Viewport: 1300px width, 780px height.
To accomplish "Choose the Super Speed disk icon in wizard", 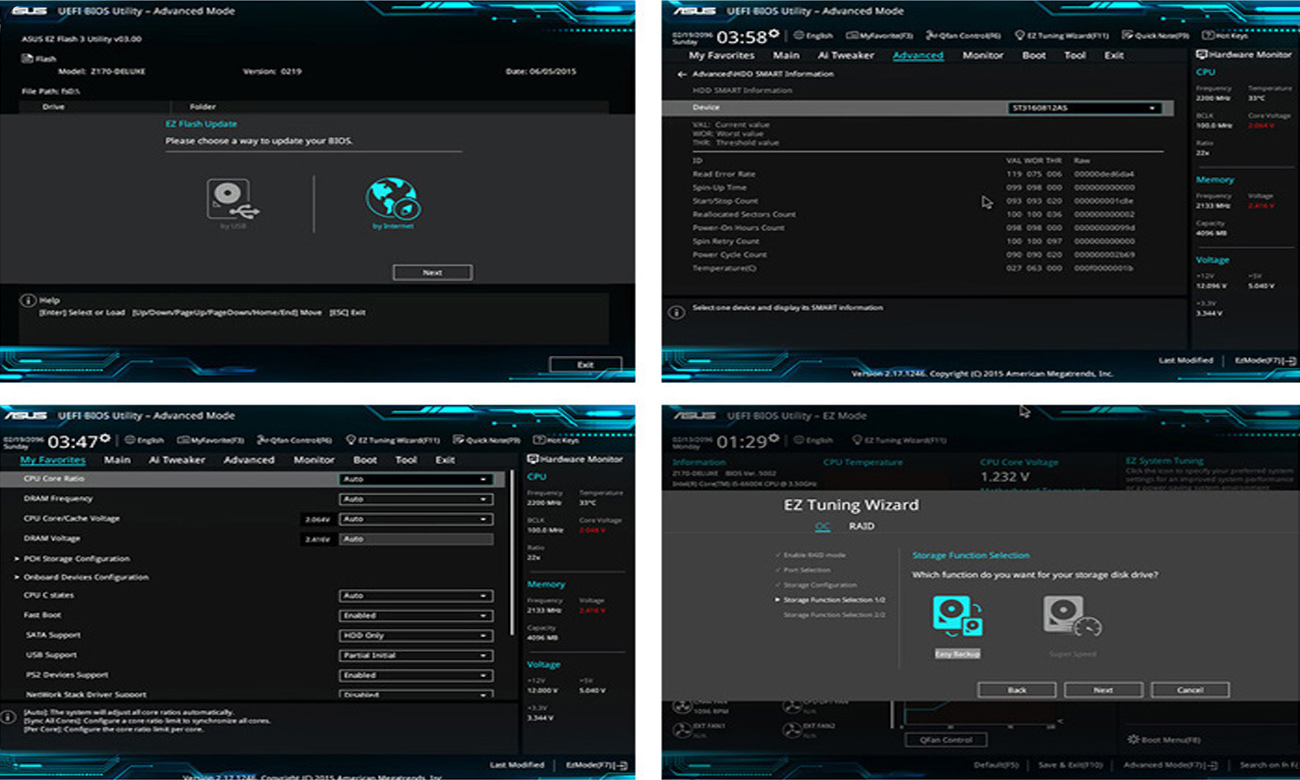I will [x=1072, y=616].
